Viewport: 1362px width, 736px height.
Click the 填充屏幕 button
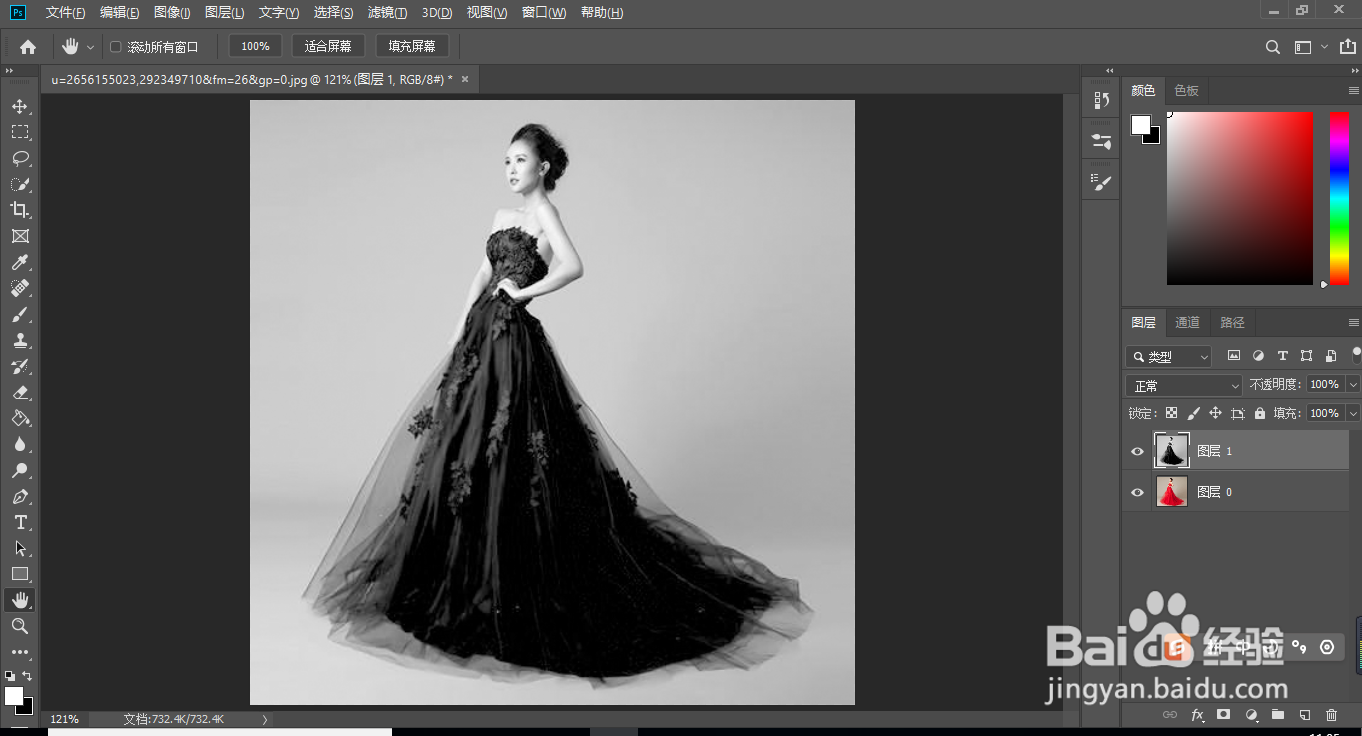click(413, 46)
